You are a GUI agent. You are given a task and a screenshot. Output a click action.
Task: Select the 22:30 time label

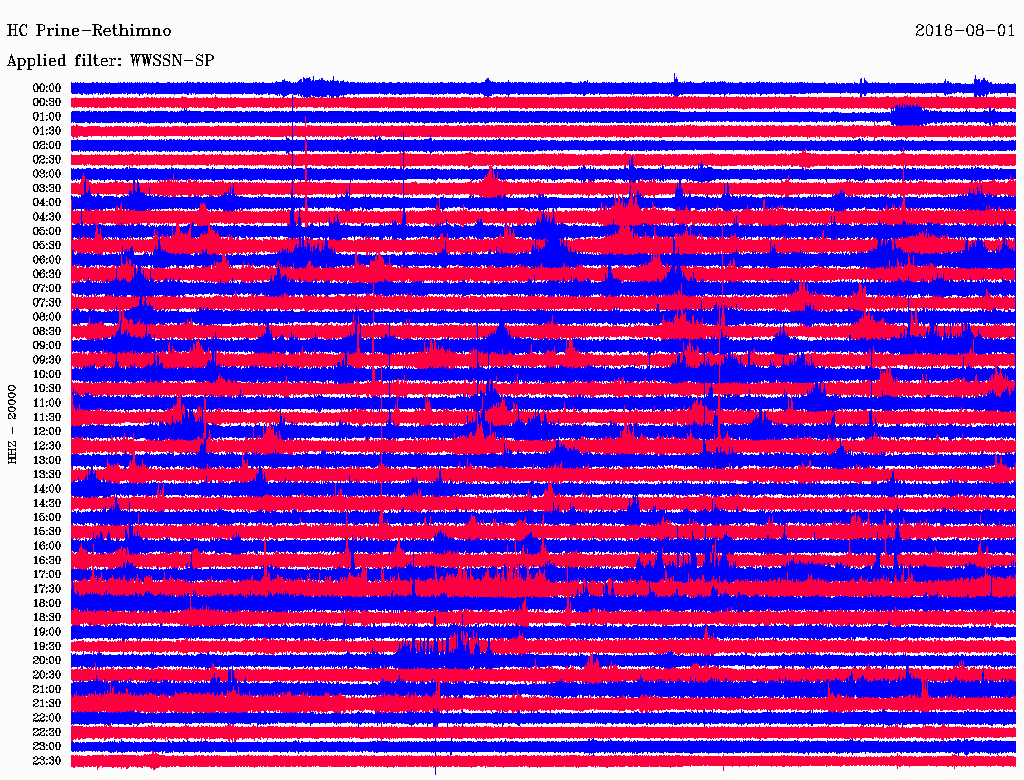(x=46, y=732)
